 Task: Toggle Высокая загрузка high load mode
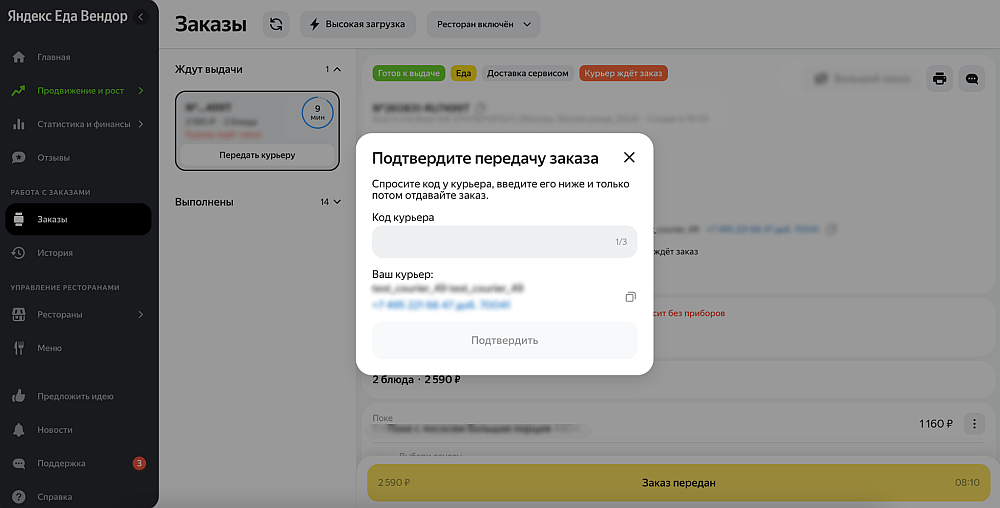point(358,24)
